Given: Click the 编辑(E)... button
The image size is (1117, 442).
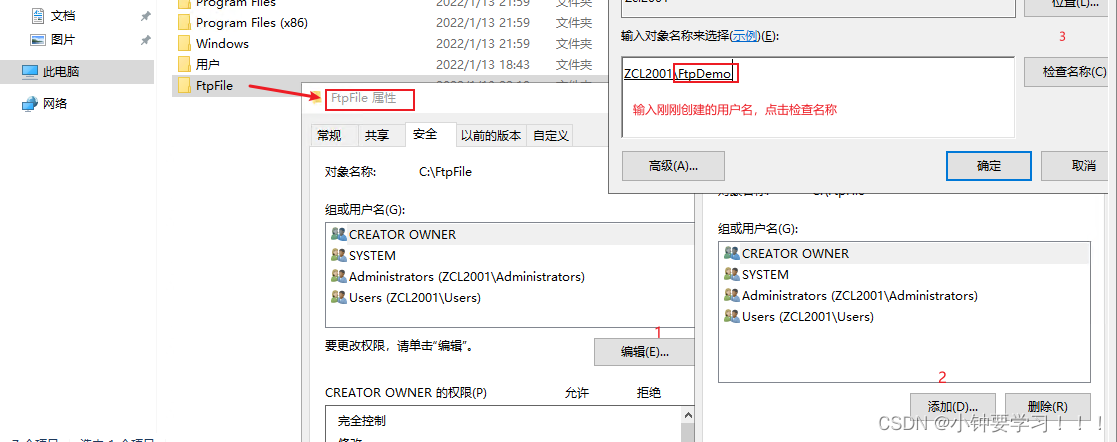Looking at the screenshot, I should [x=644, y=351].
